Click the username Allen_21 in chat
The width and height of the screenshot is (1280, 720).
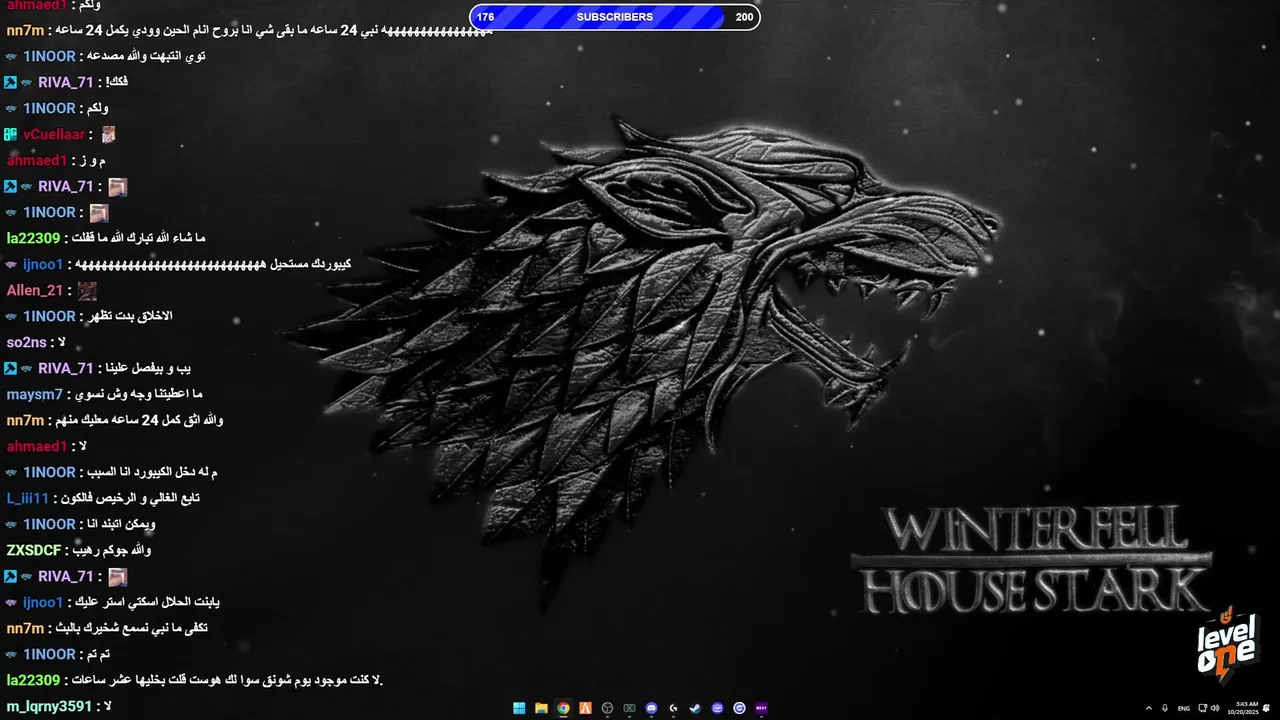[35, 290]
